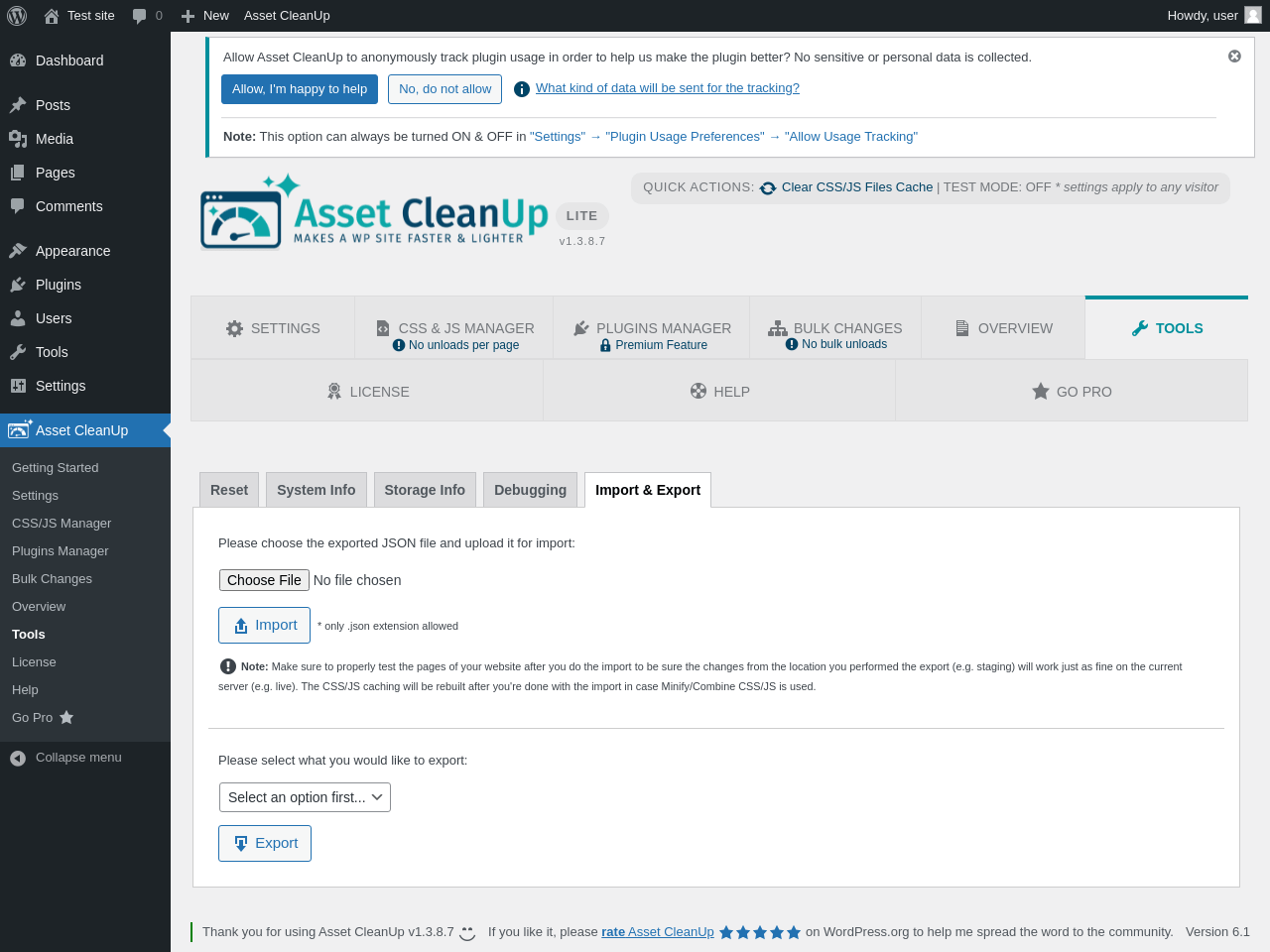Click the Import button
1270x952 pixels.
coord(264,626)
